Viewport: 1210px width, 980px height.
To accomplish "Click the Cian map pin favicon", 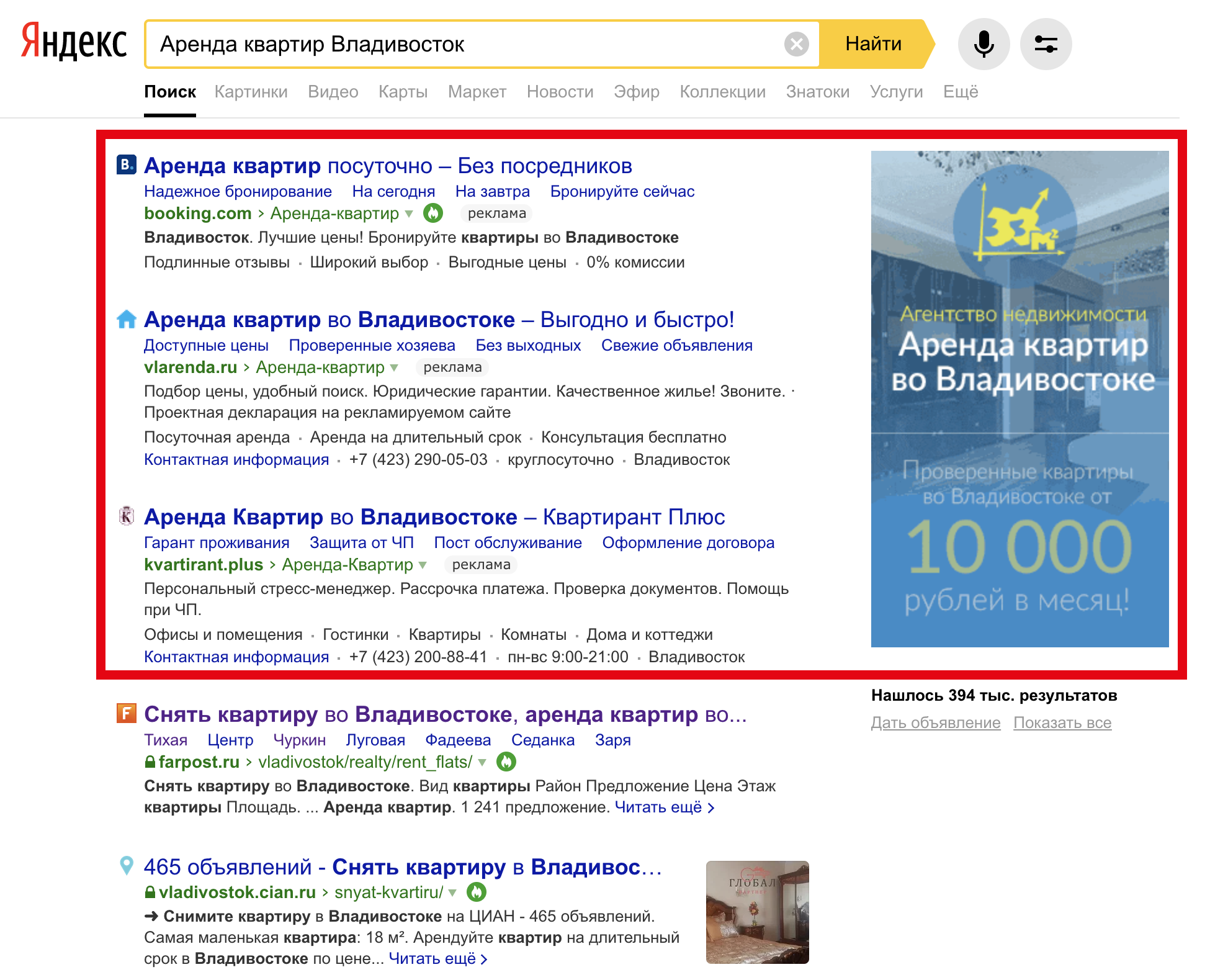I will (127, 865).
